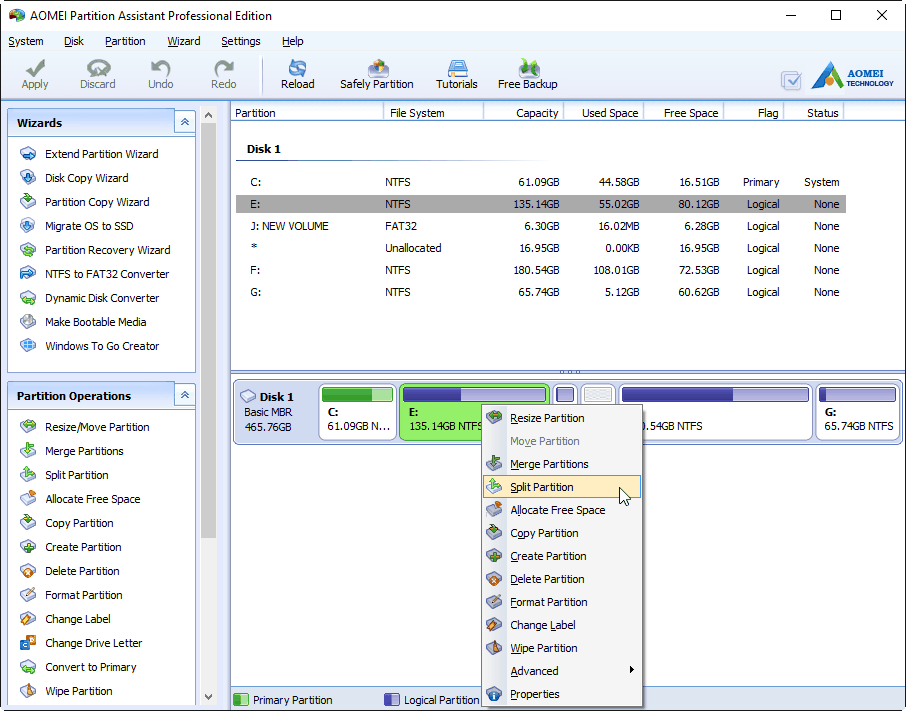
Task: Select the C: partition row
Action: [x=541, y=183]
